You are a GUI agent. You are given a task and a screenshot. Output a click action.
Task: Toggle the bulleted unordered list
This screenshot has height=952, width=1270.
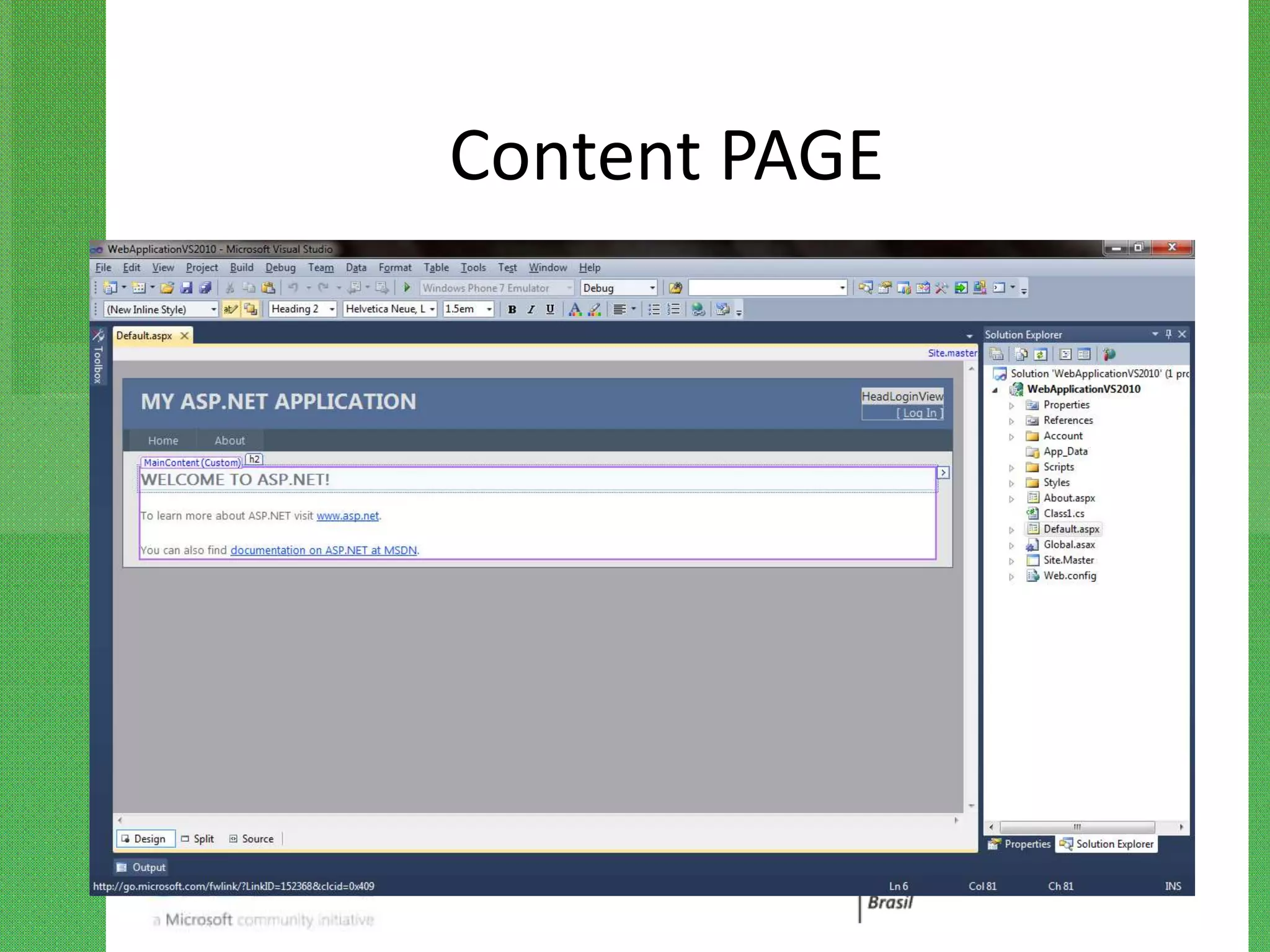[654, 309]
